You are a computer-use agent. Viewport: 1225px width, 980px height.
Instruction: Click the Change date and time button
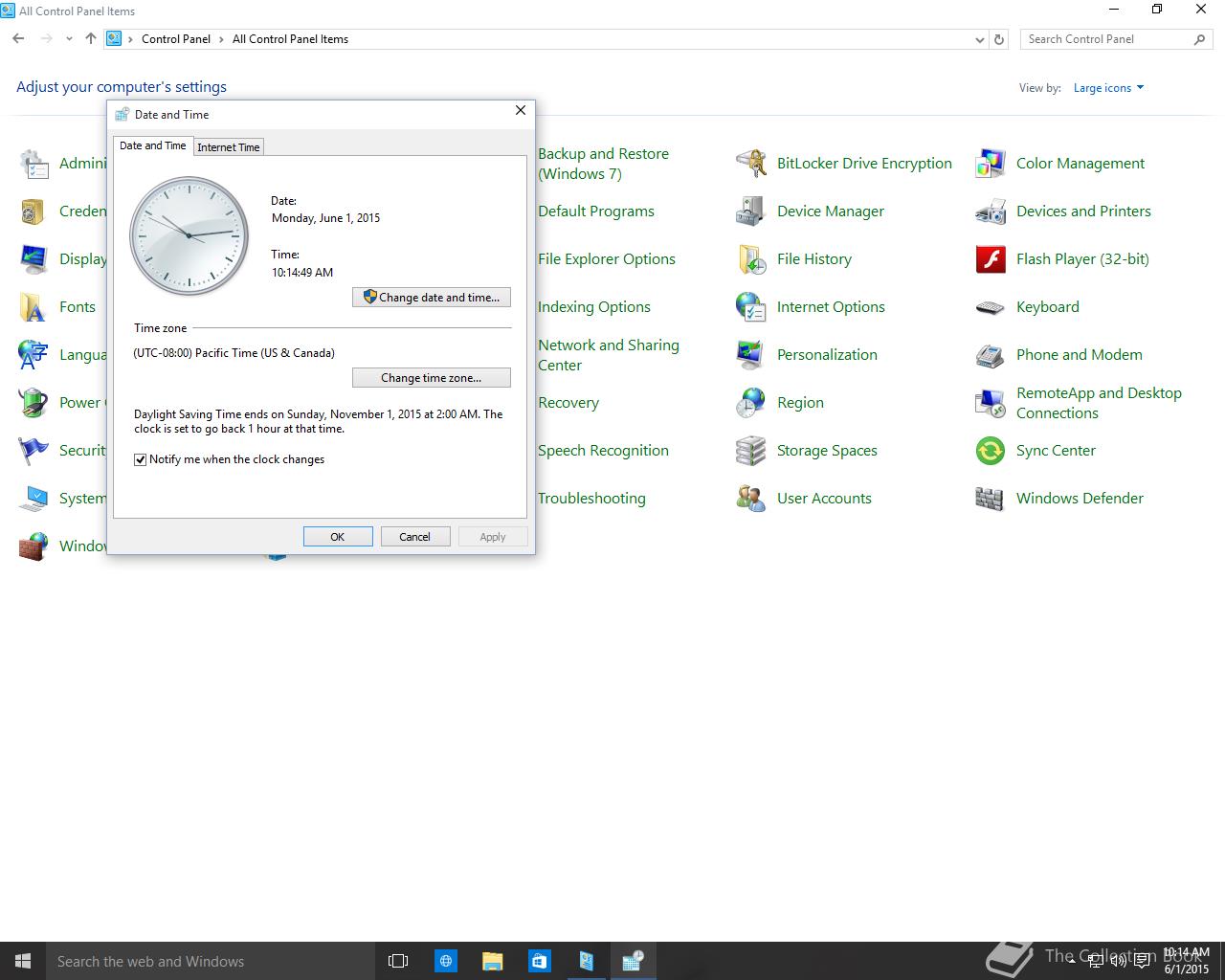click(432, 298)
